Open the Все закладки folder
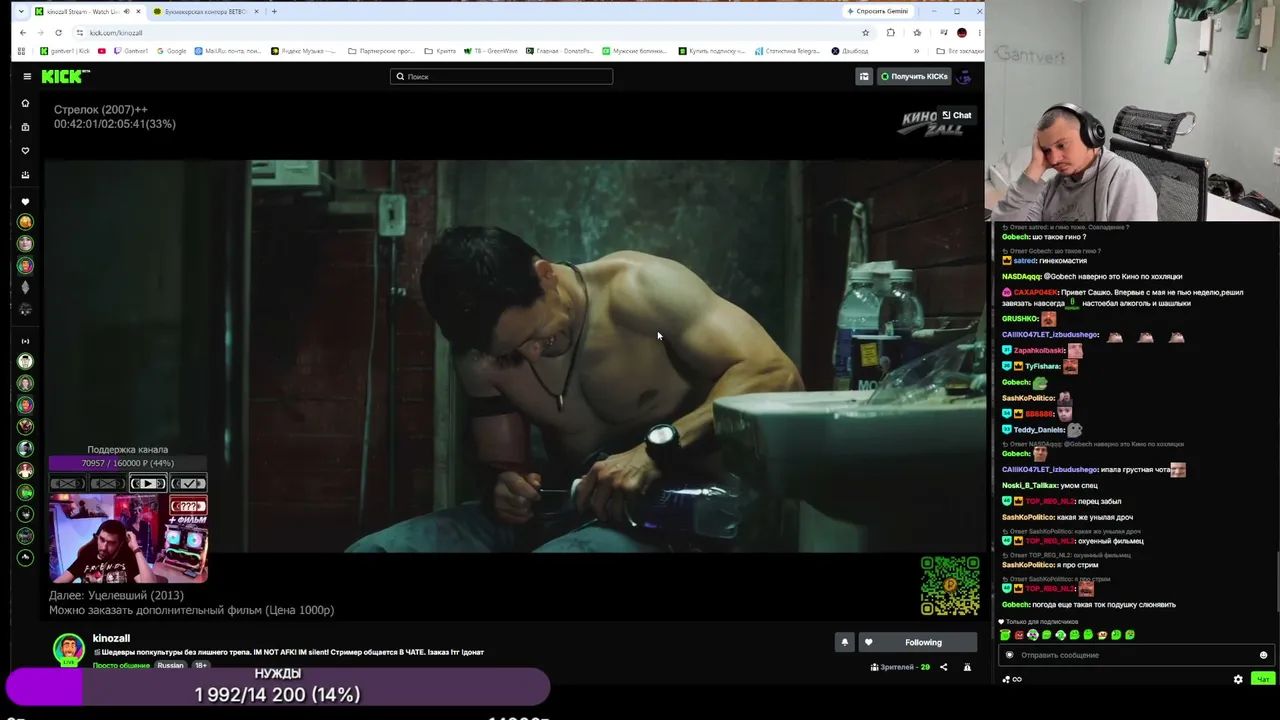The height and width of the screenshot is (720, 1280). (960, 51)
